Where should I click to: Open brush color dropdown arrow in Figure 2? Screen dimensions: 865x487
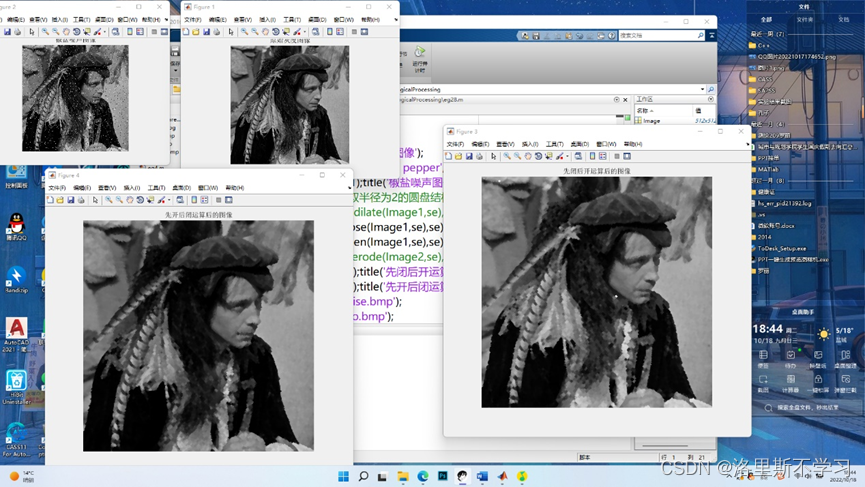(x=105, y=32)
